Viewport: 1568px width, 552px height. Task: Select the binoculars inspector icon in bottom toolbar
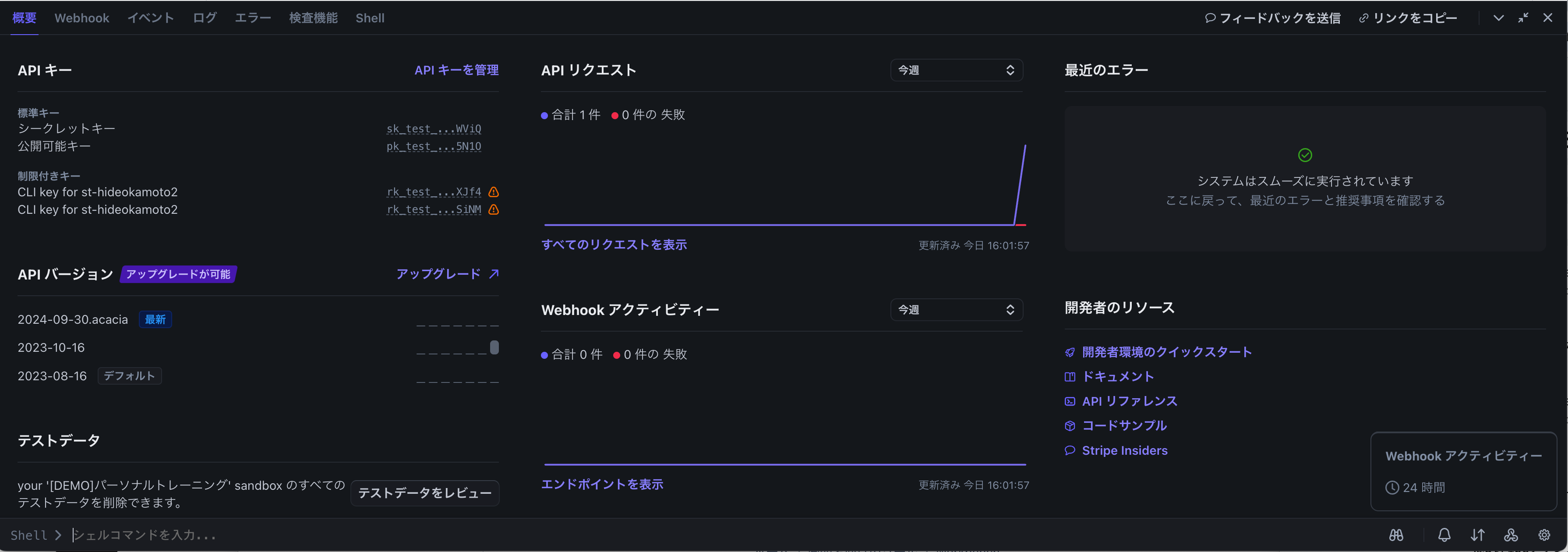pyautogui.click(x=1396, y=534)
